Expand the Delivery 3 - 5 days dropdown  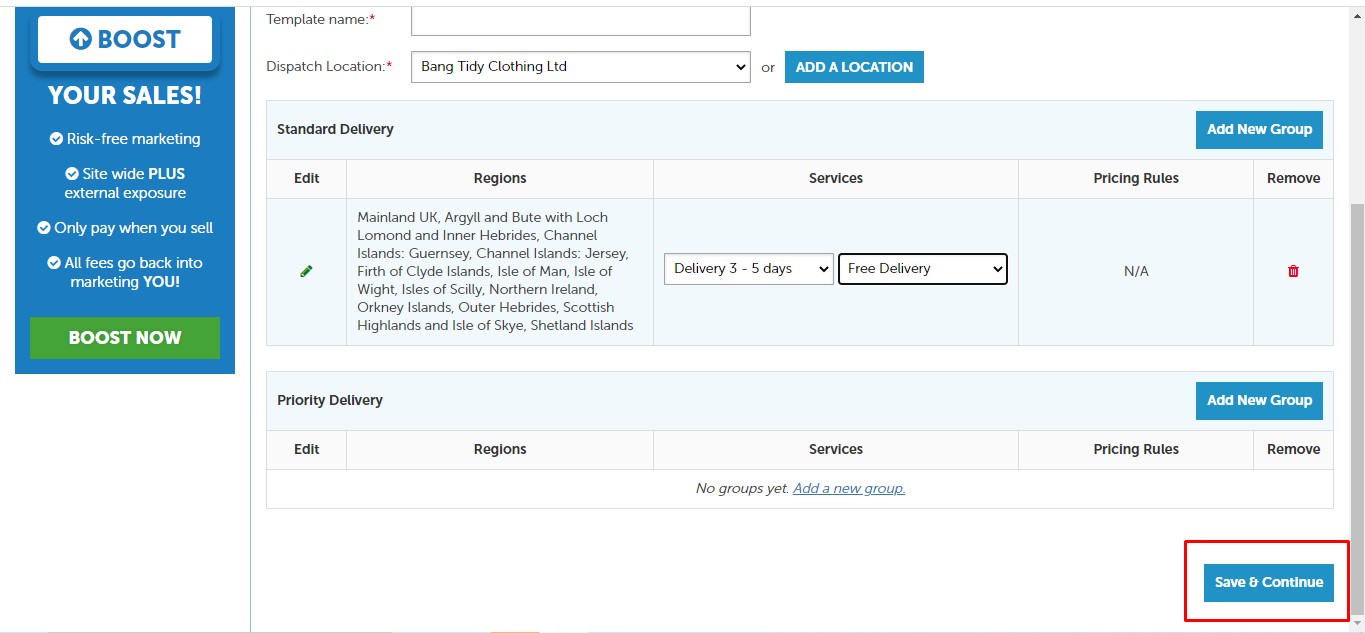[x=749, y=269]
